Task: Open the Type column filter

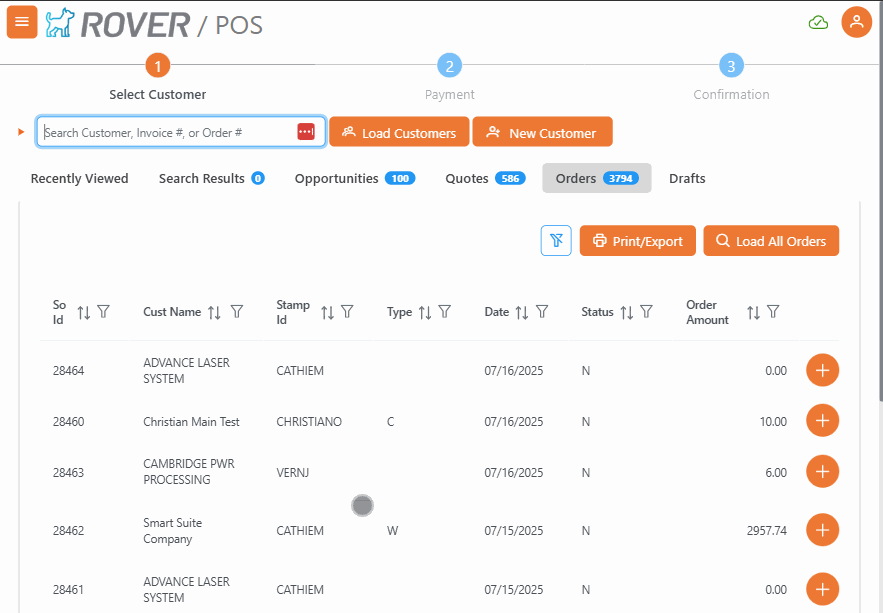Action: (445, 312)
